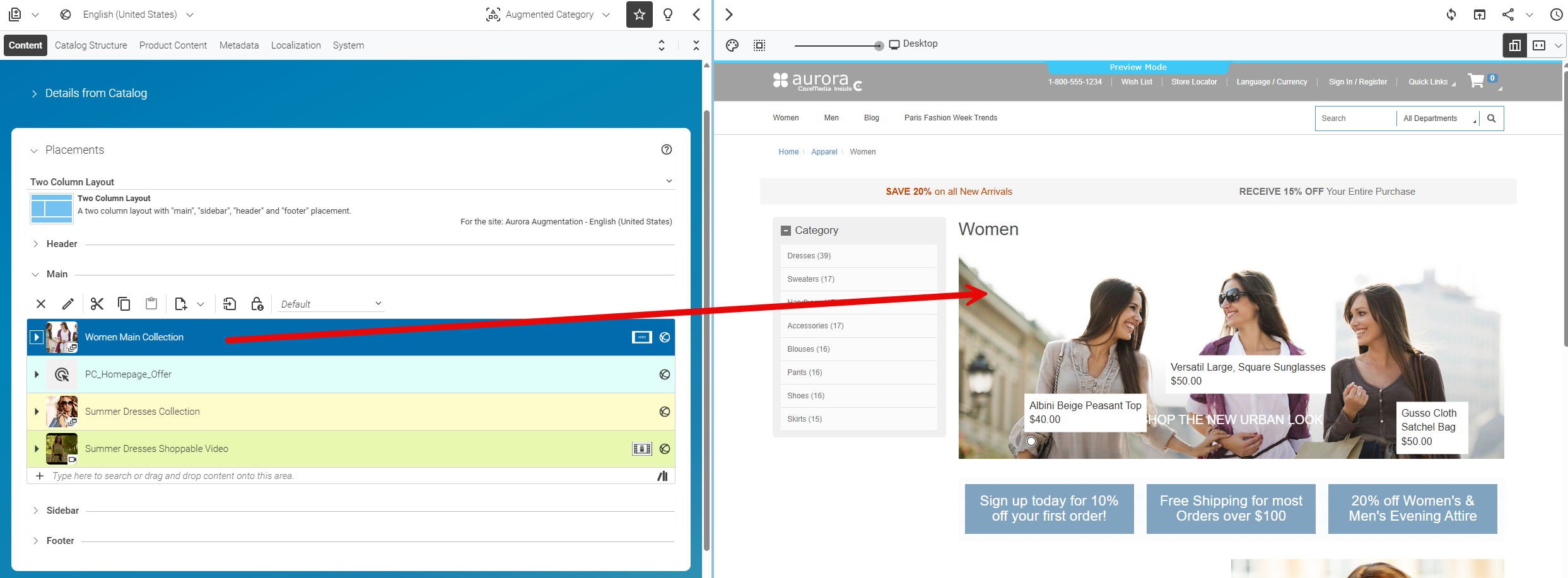Open the preview history clock icon
Viewport: 1568px width, 578px height.
[1557, 14]
